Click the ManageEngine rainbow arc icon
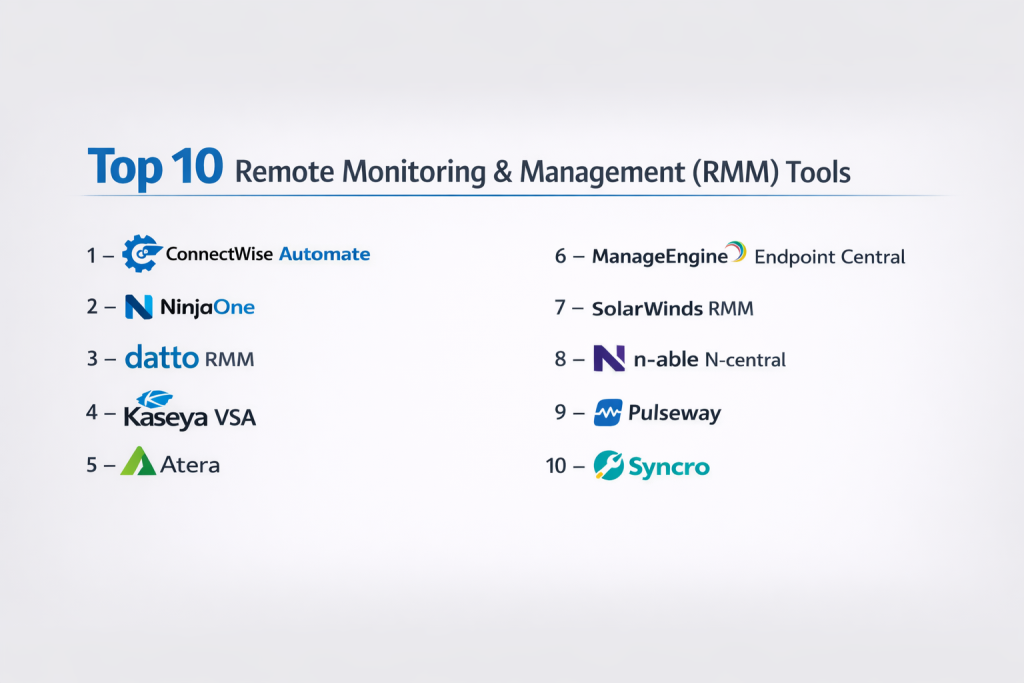Viewport: 1024px width, 683px height. pos(736,253)
